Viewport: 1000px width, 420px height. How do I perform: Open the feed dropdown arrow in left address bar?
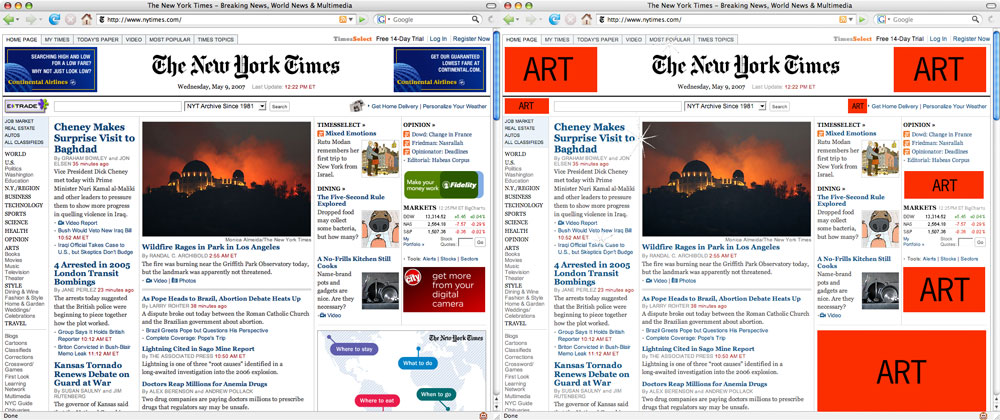(x=351, y=20)
